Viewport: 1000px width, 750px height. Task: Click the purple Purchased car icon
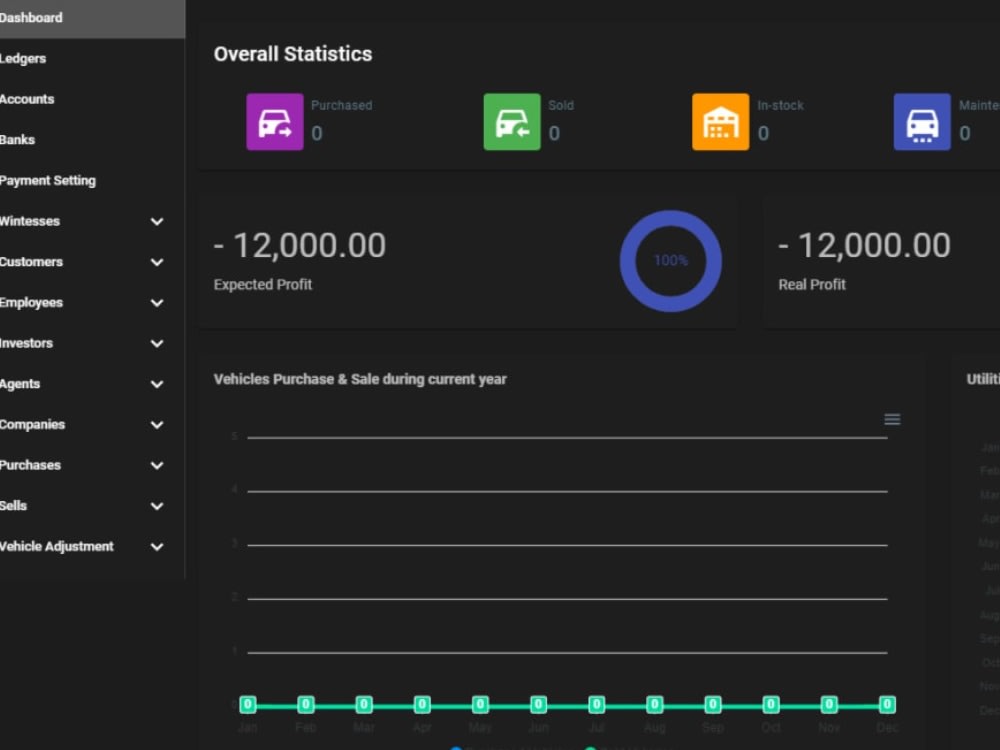pyautogui.click(x=275, y=122)
